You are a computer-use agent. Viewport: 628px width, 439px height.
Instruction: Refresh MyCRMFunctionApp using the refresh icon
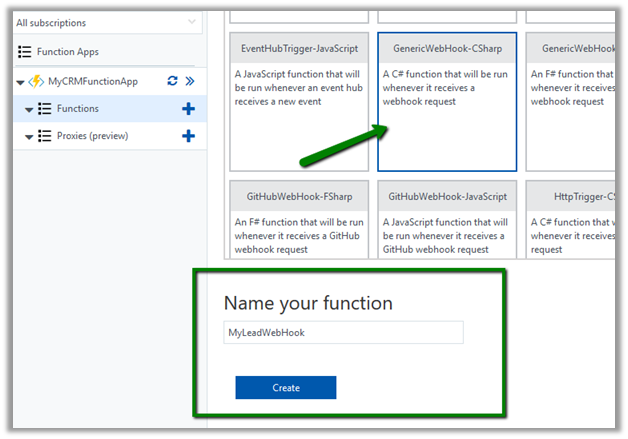tap(172, 81)
